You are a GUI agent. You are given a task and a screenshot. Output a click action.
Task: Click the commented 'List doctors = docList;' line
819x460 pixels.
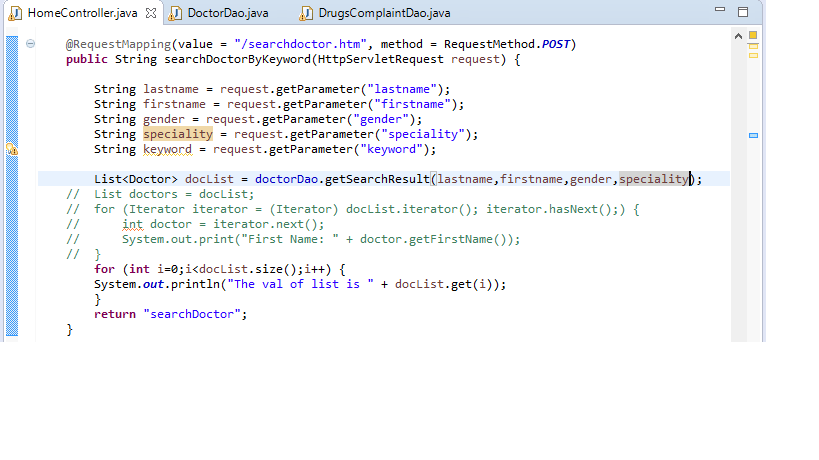(x=174, y=194)
